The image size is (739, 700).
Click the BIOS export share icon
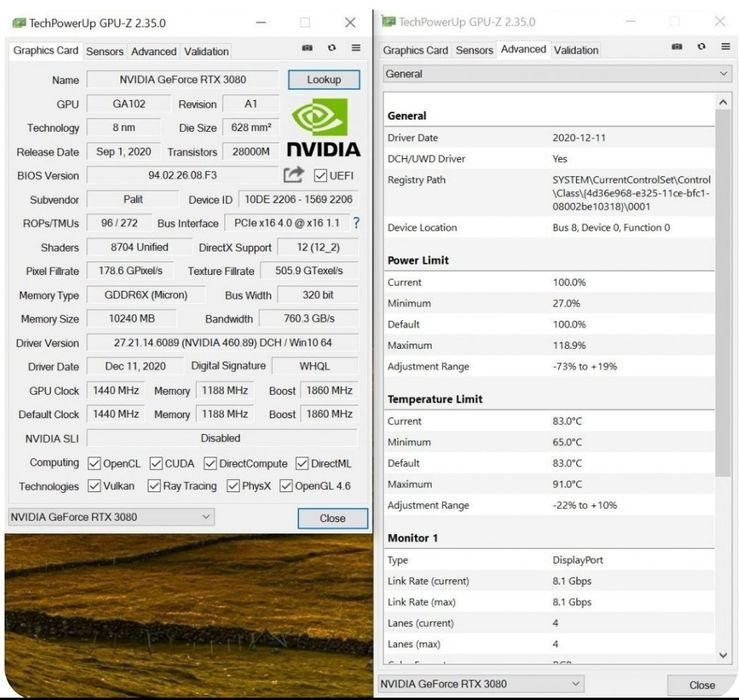tap(294, 175)
